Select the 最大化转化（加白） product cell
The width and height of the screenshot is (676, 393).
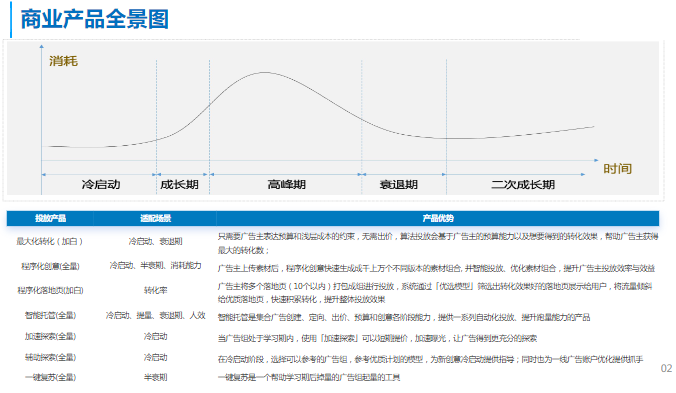(x=50, y=241)
